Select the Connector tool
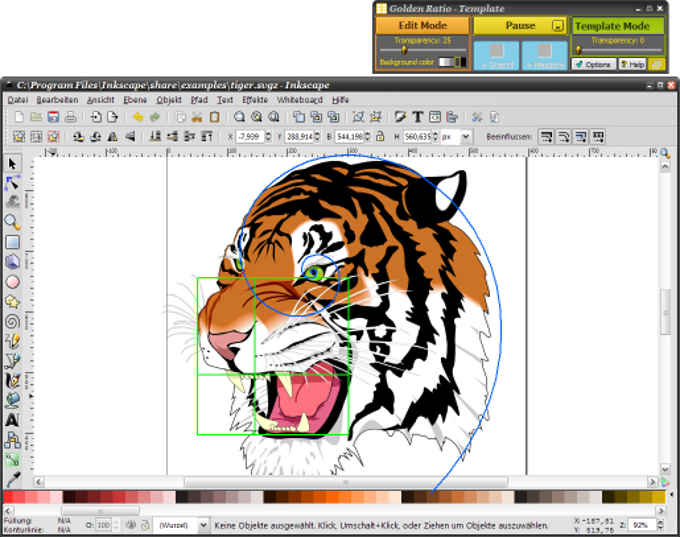Image resolution: width=680 pixels, height=537 pixels. coord(13,440)
